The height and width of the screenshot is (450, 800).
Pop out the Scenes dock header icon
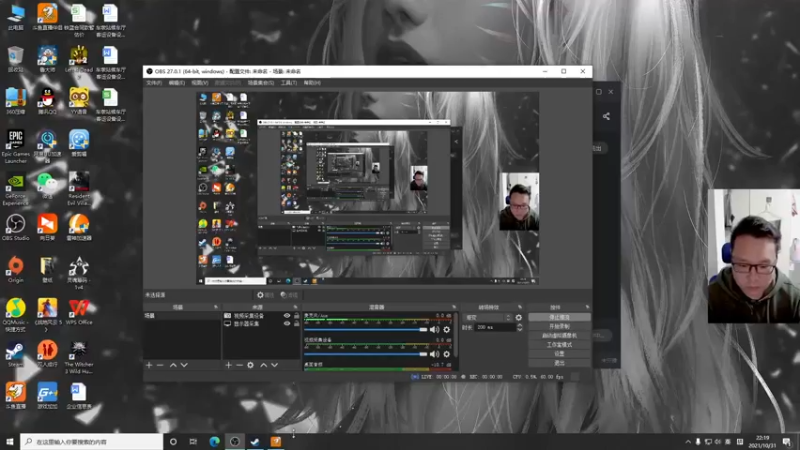point(216,307)
